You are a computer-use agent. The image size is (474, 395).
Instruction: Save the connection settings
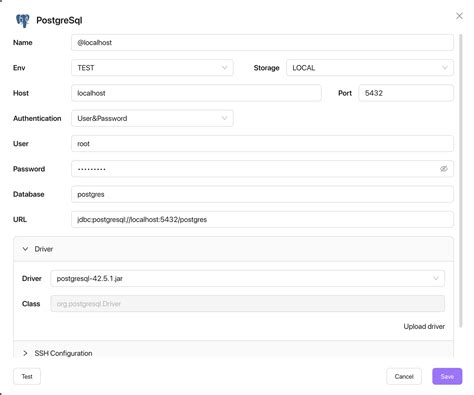[x=447, y=376]
